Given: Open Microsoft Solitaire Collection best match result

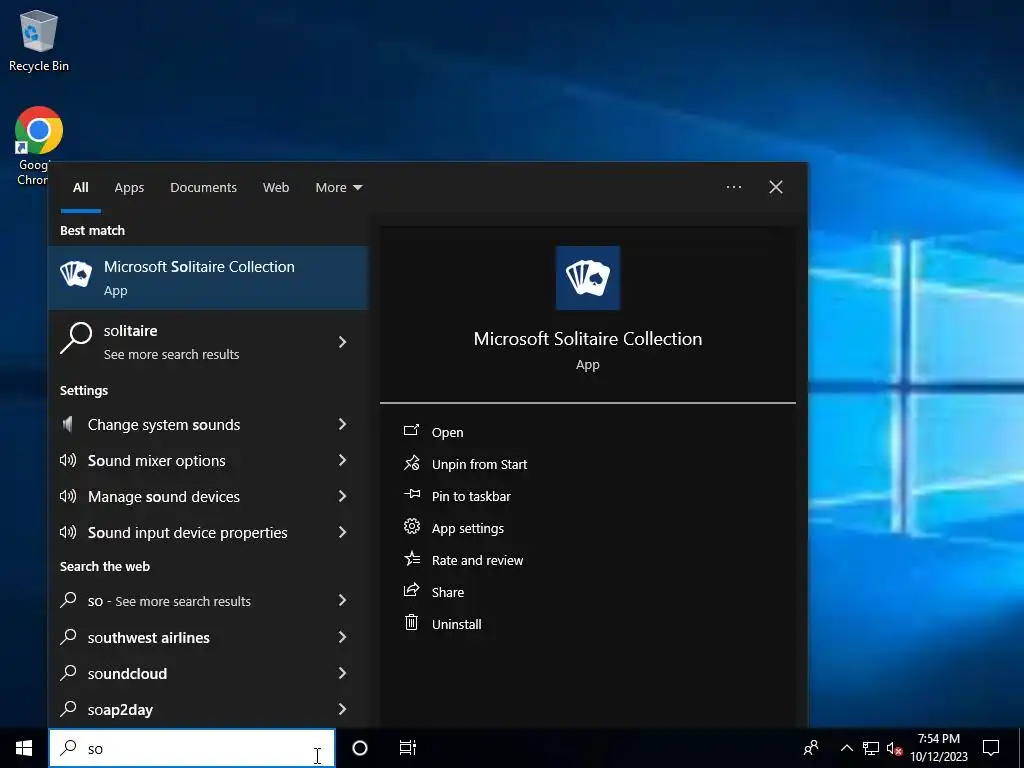Looking at the screenshot, I should 208,278.
